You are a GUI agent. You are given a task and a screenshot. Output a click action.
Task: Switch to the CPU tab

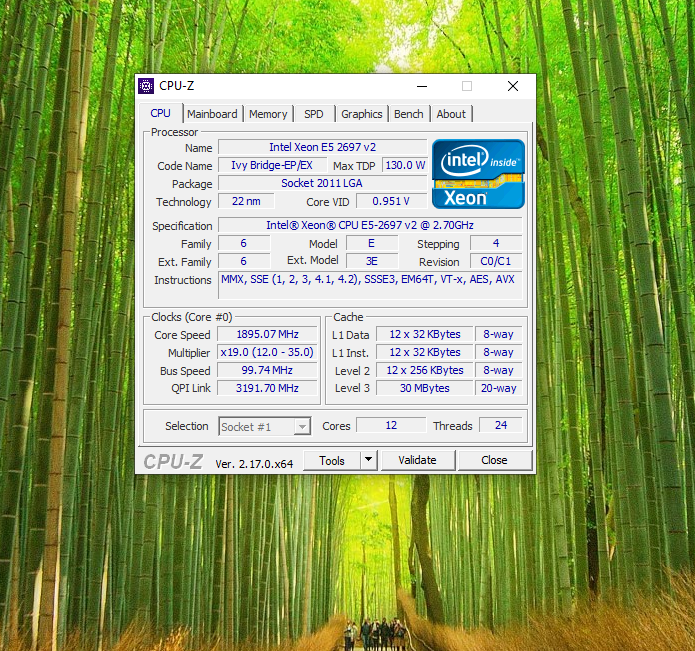[x=160, y=113]
